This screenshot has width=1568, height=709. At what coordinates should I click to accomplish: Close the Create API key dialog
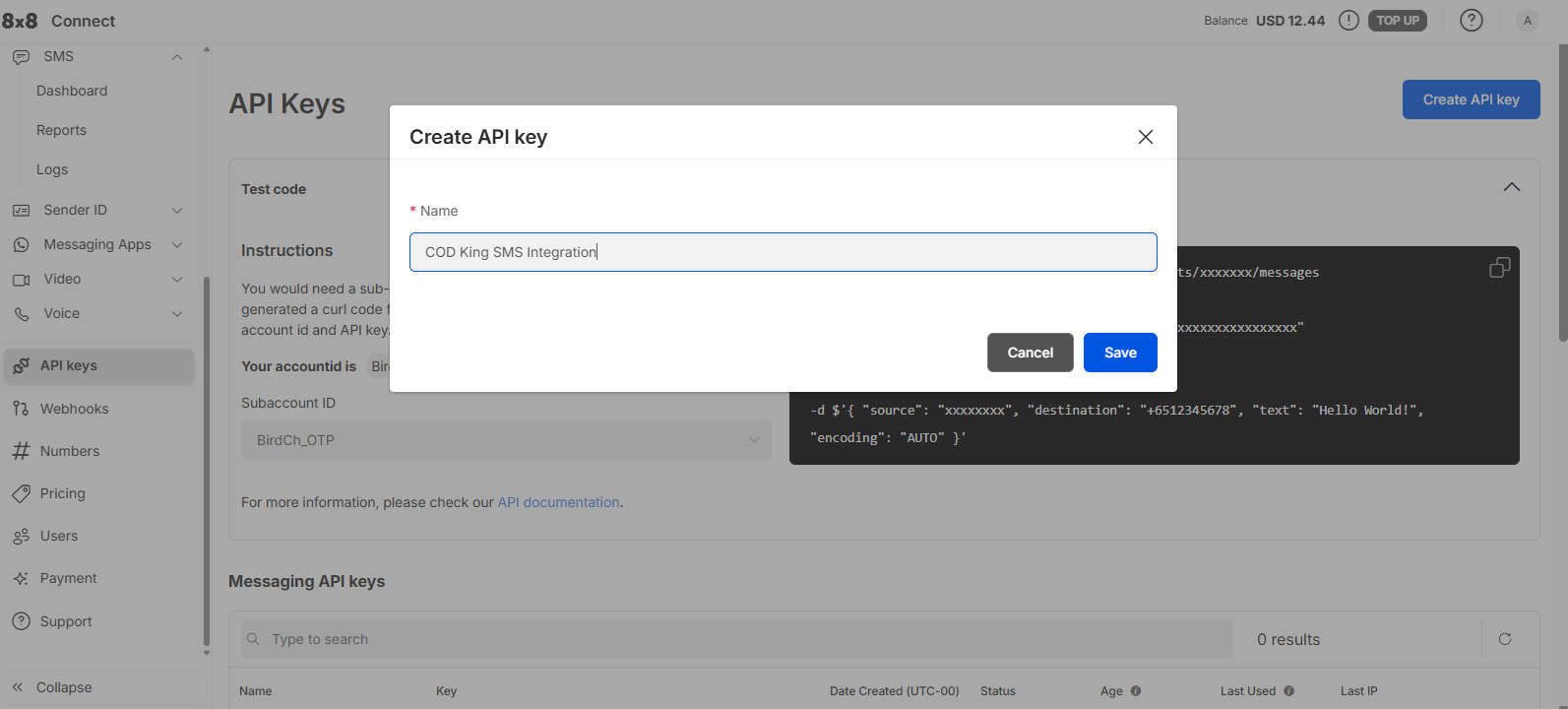1146,137
